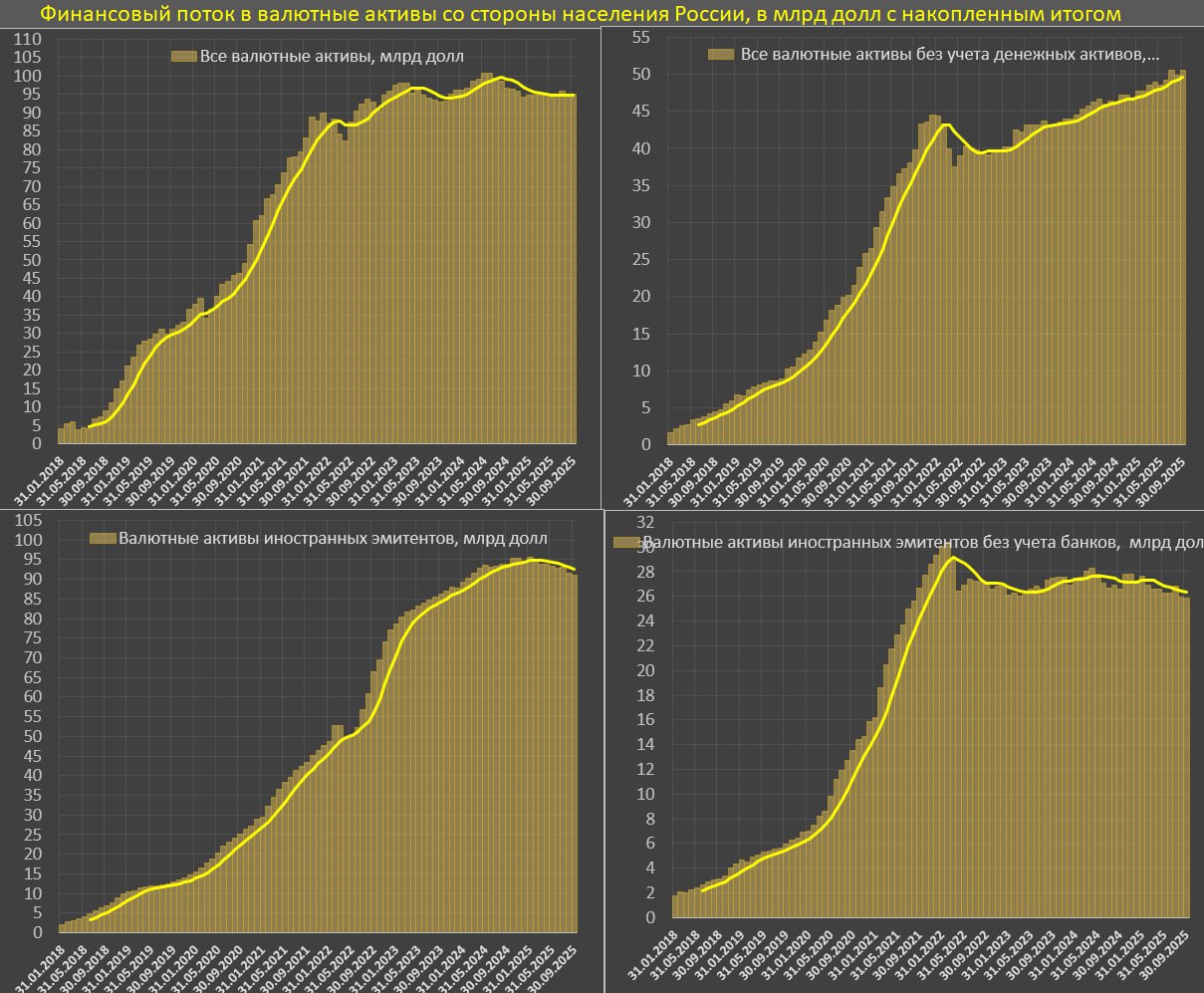Select legend text 'Все валютные активы, млрд долл'

tap(332, 56)
